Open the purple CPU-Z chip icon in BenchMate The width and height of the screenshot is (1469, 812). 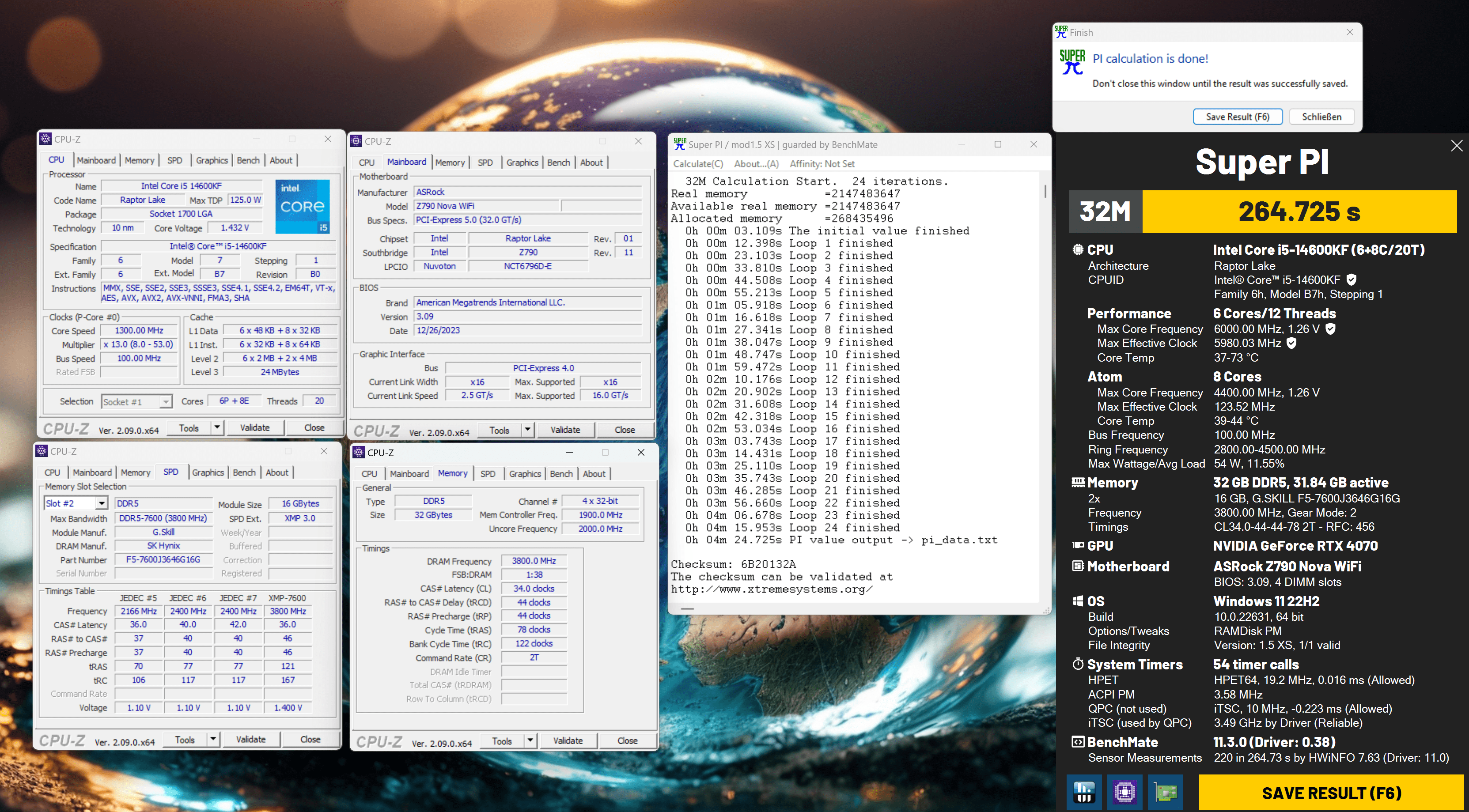[1124, 792]
